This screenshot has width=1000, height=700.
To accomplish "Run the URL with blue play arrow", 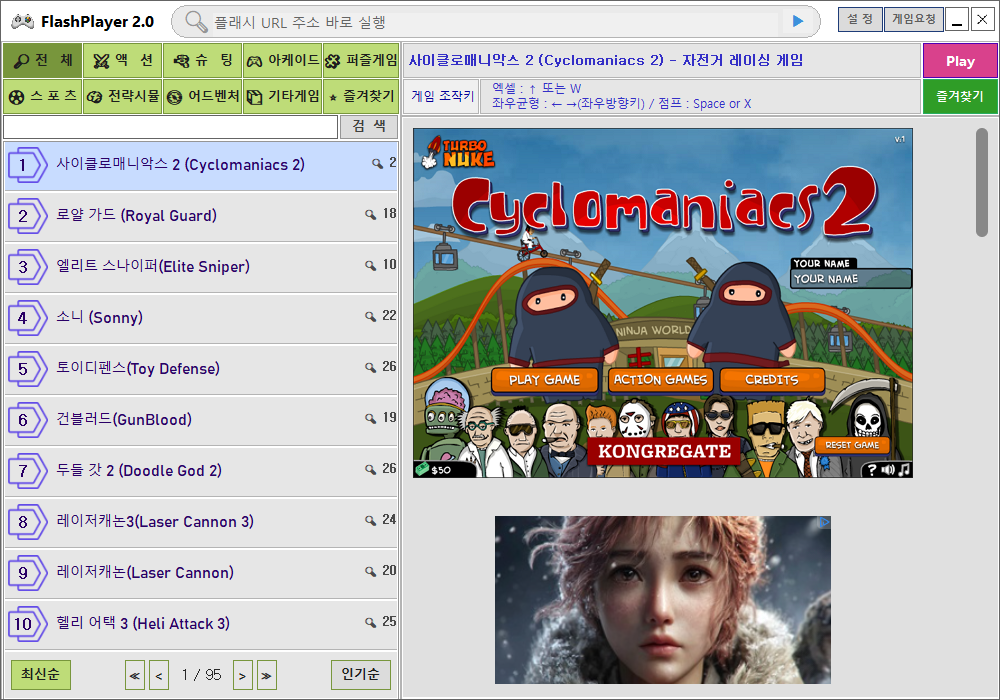I will click(x=797, y=22).
